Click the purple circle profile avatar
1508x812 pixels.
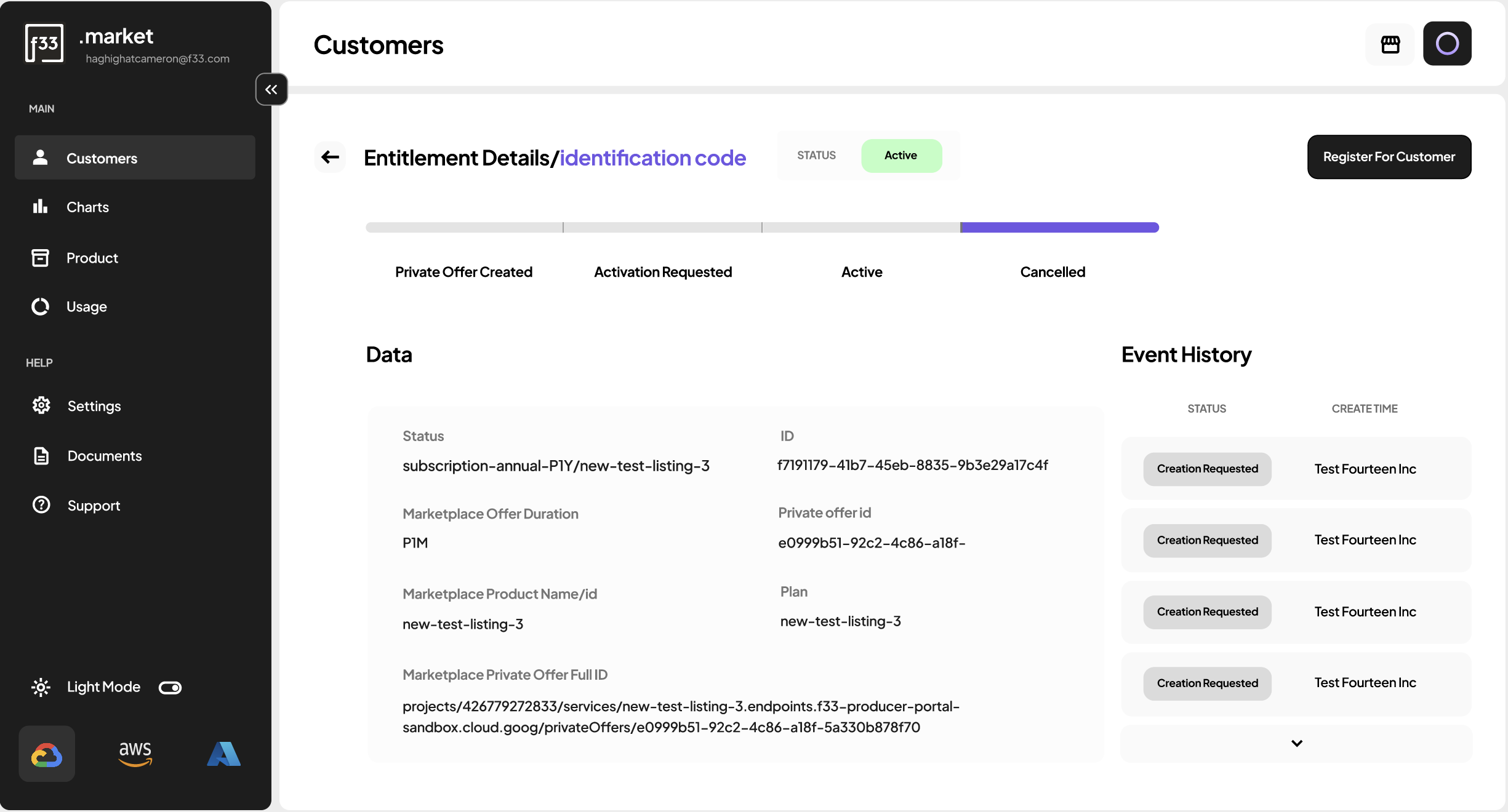click(1446, 44)
